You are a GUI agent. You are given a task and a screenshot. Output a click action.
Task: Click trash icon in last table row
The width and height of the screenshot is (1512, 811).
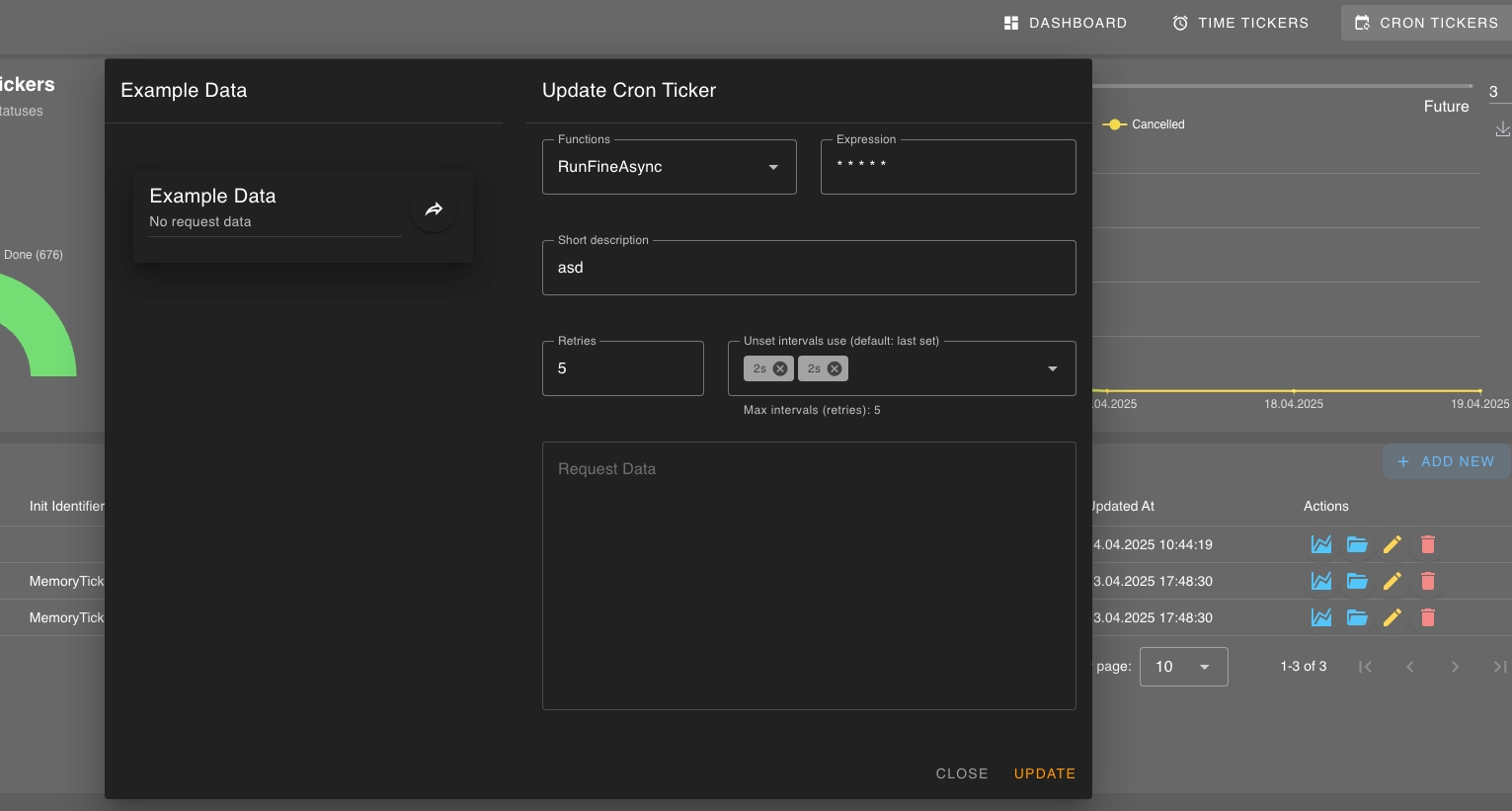tap(1428, 617)
